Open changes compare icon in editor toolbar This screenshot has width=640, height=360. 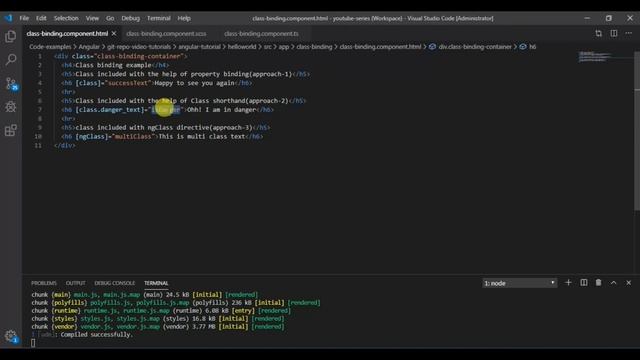click(x=598, y=33)
